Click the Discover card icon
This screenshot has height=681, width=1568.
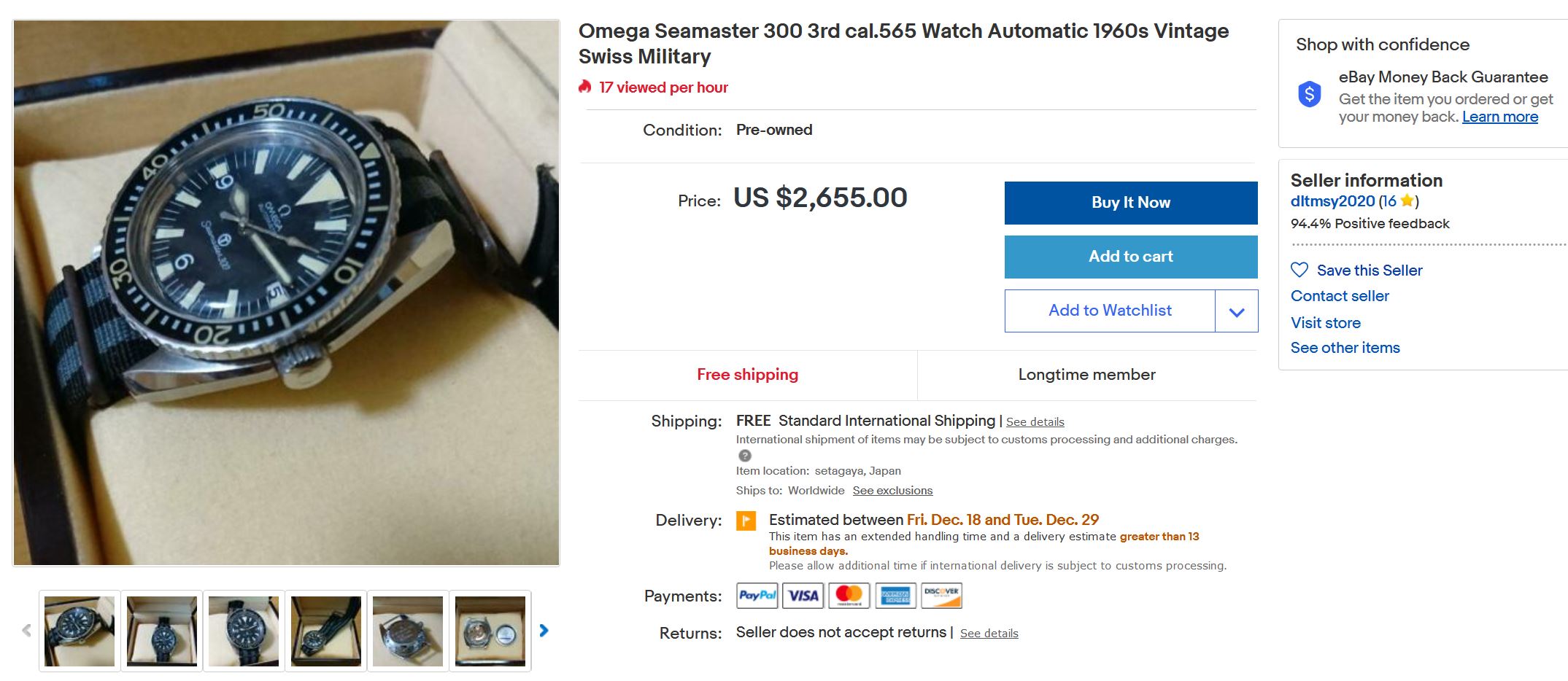[941, 596]
